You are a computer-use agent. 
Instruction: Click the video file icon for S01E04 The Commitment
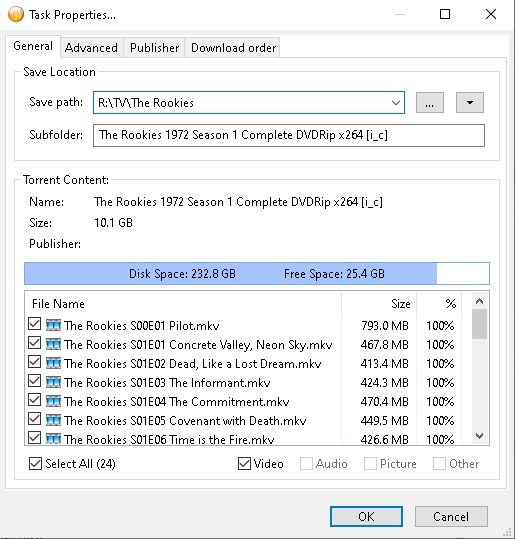53,401
